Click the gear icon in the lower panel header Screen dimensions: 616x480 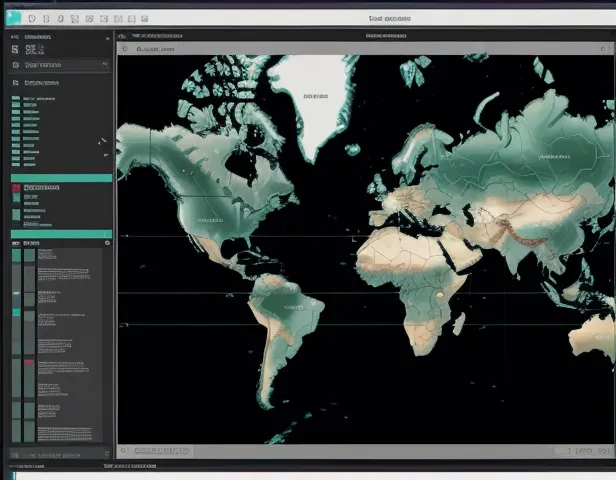pos(107,243)
